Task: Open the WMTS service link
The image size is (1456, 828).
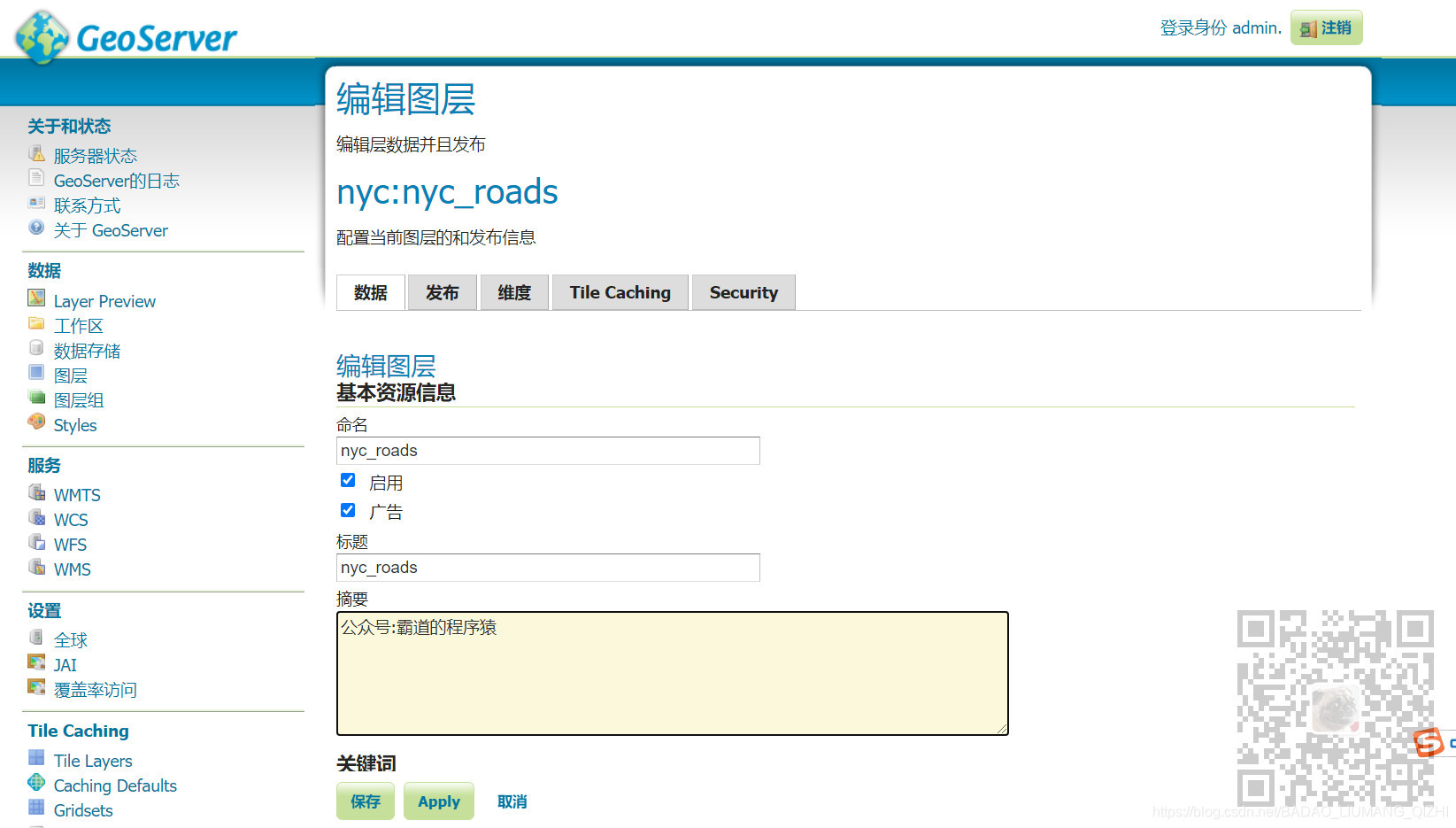Action: [77, 495]
